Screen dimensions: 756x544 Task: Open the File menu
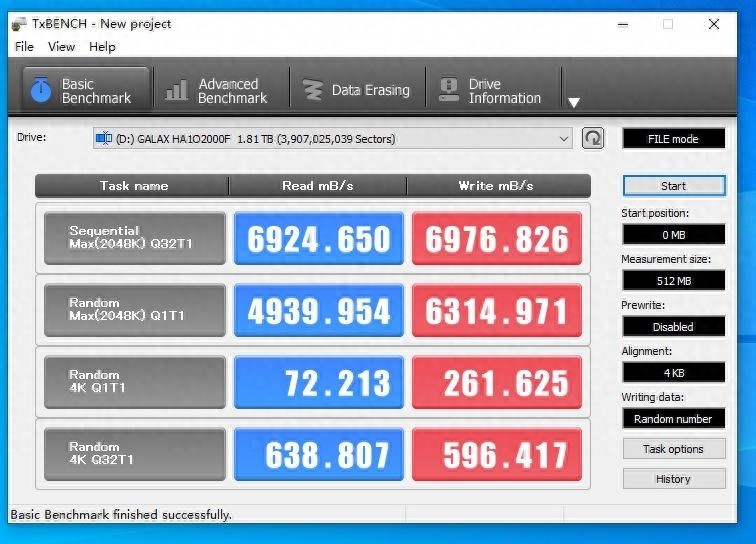coord(24,47)
